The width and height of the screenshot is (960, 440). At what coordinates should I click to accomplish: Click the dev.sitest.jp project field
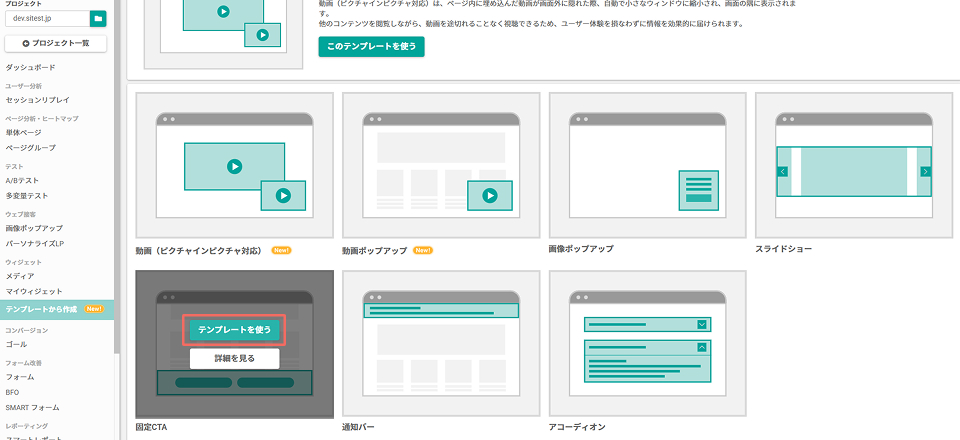click(47, 18)
